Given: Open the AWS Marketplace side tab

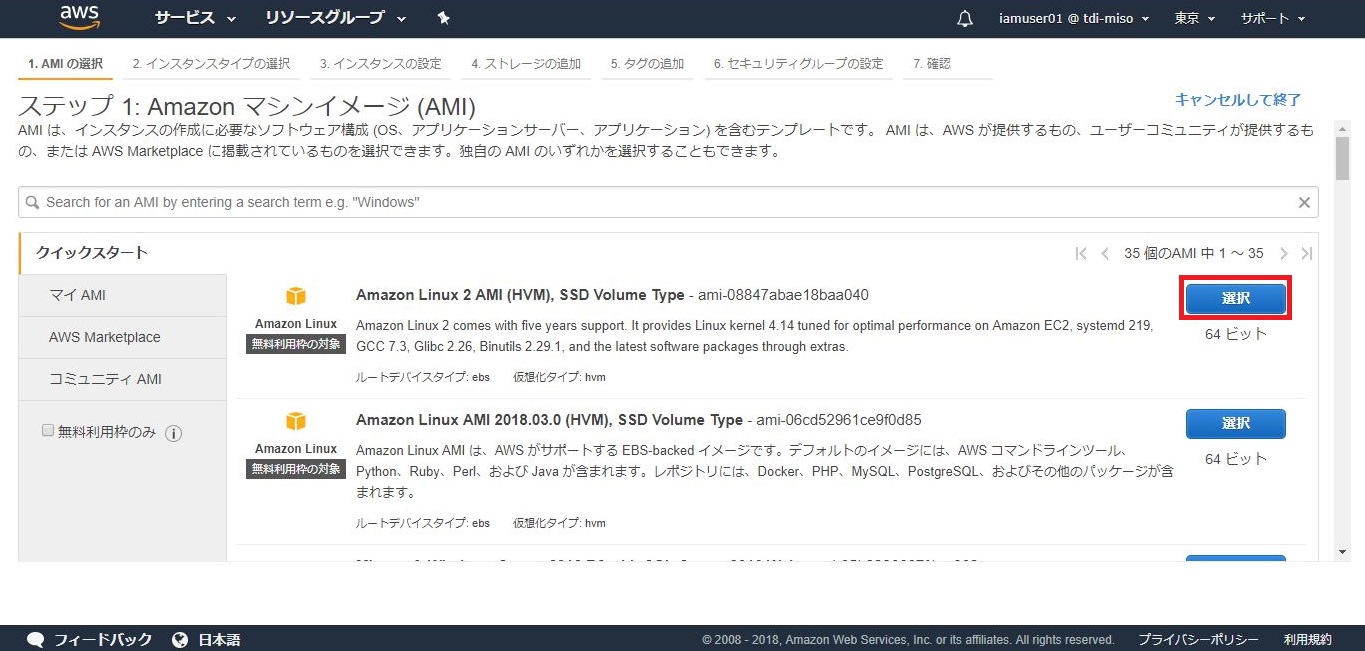Looking at the screenshot, I should point(105,337).
